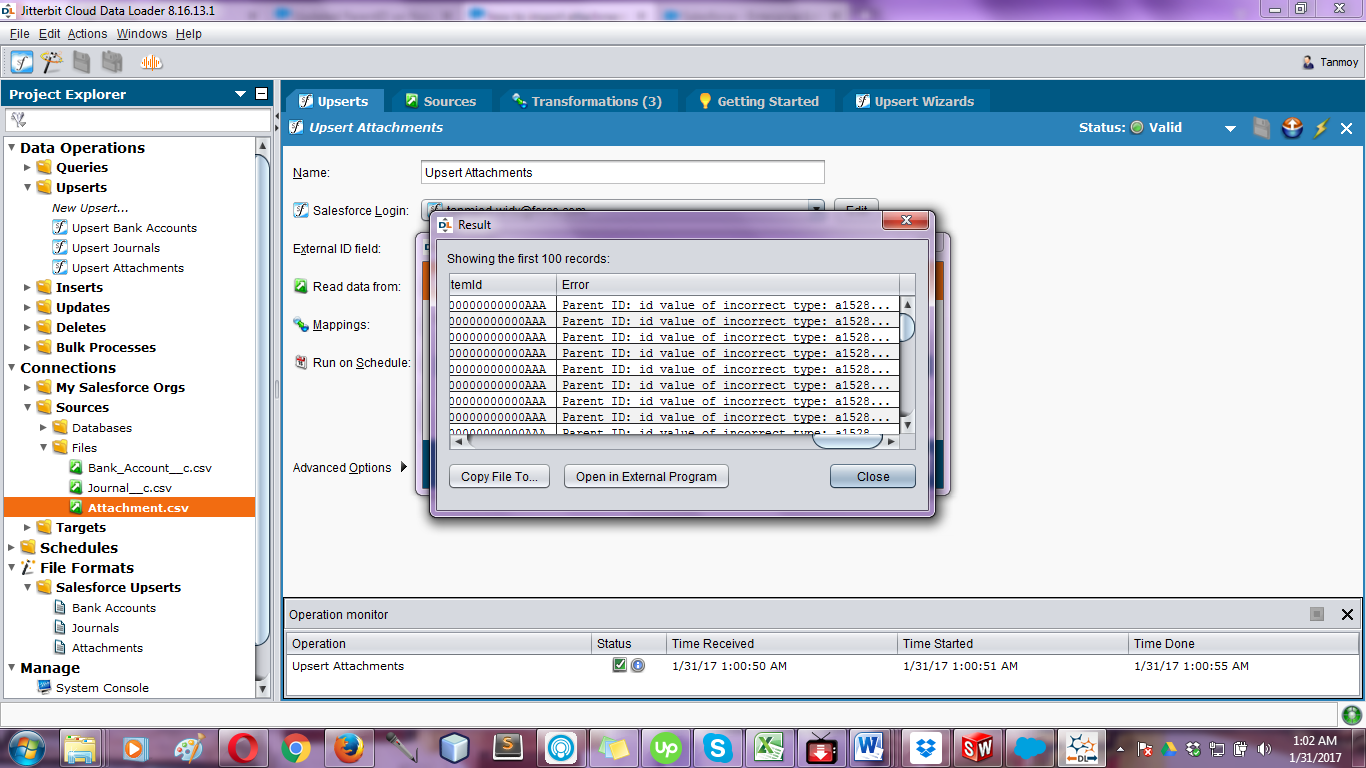Open the Help menu

pyautogui.click(x=189, y=33)
